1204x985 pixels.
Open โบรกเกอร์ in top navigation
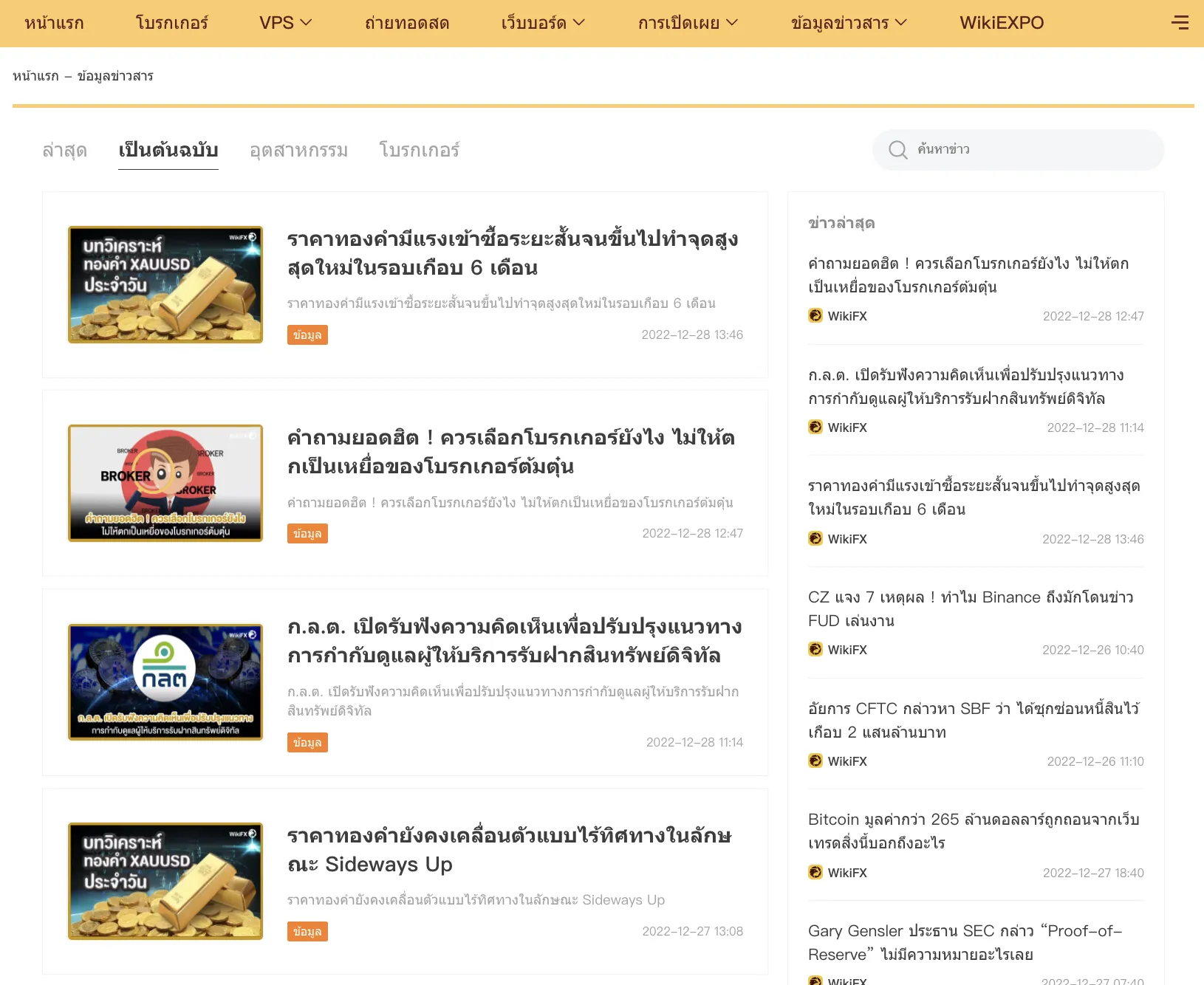click(171, 23)
